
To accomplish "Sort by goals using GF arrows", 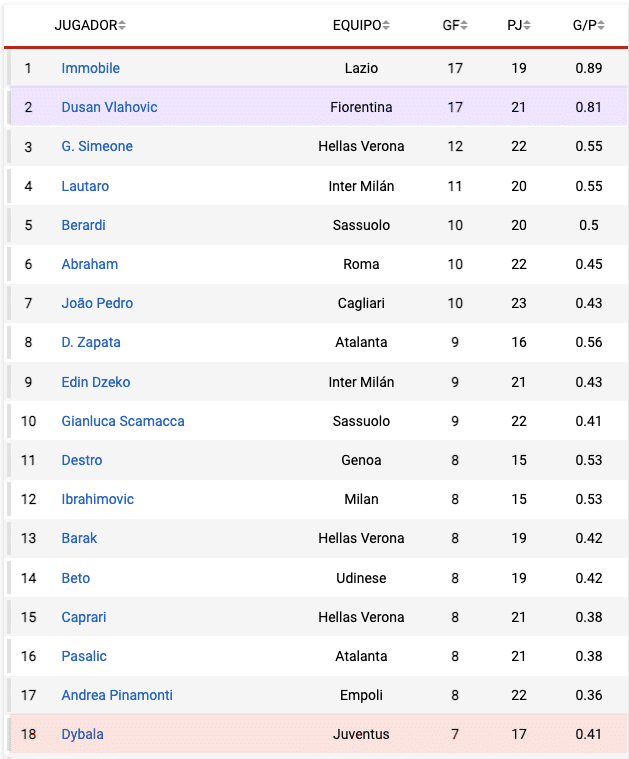I will pyautogui.click(x=464, y=25).
